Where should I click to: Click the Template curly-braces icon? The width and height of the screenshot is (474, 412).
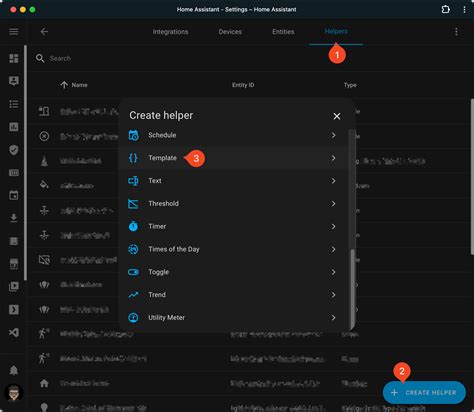133,158
